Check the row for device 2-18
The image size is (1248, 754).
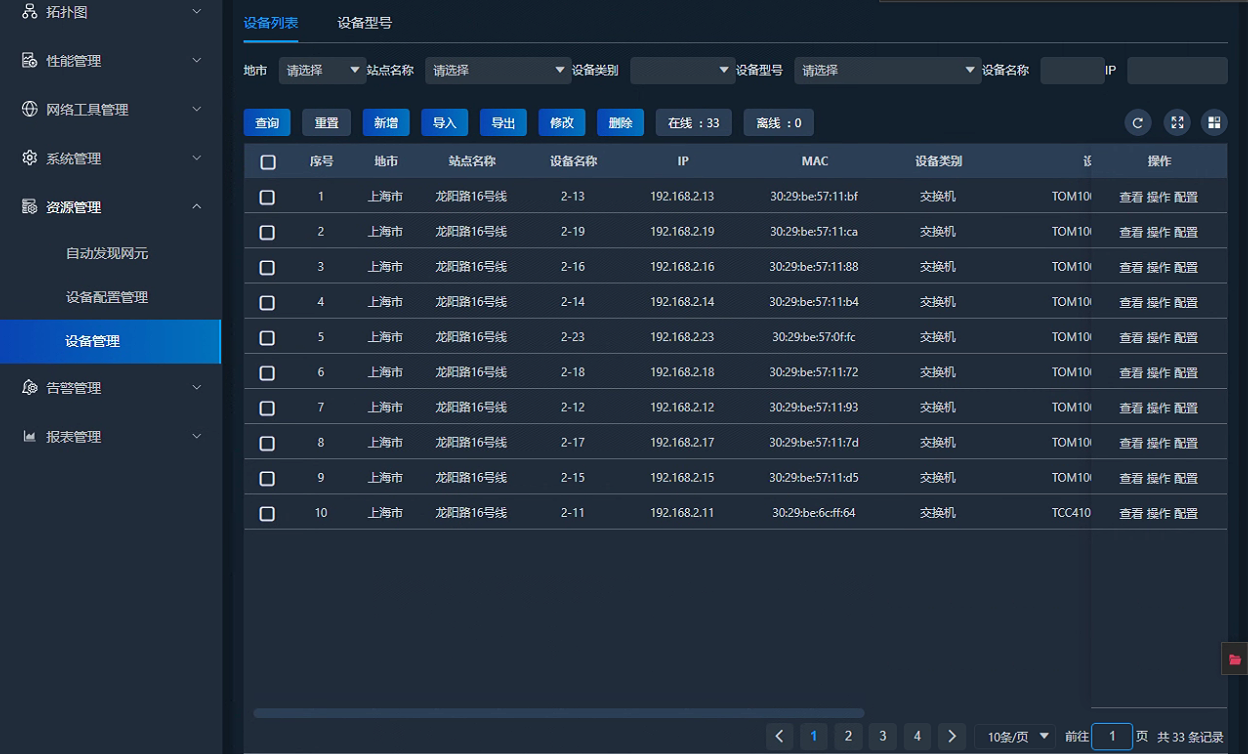point(267,373)
